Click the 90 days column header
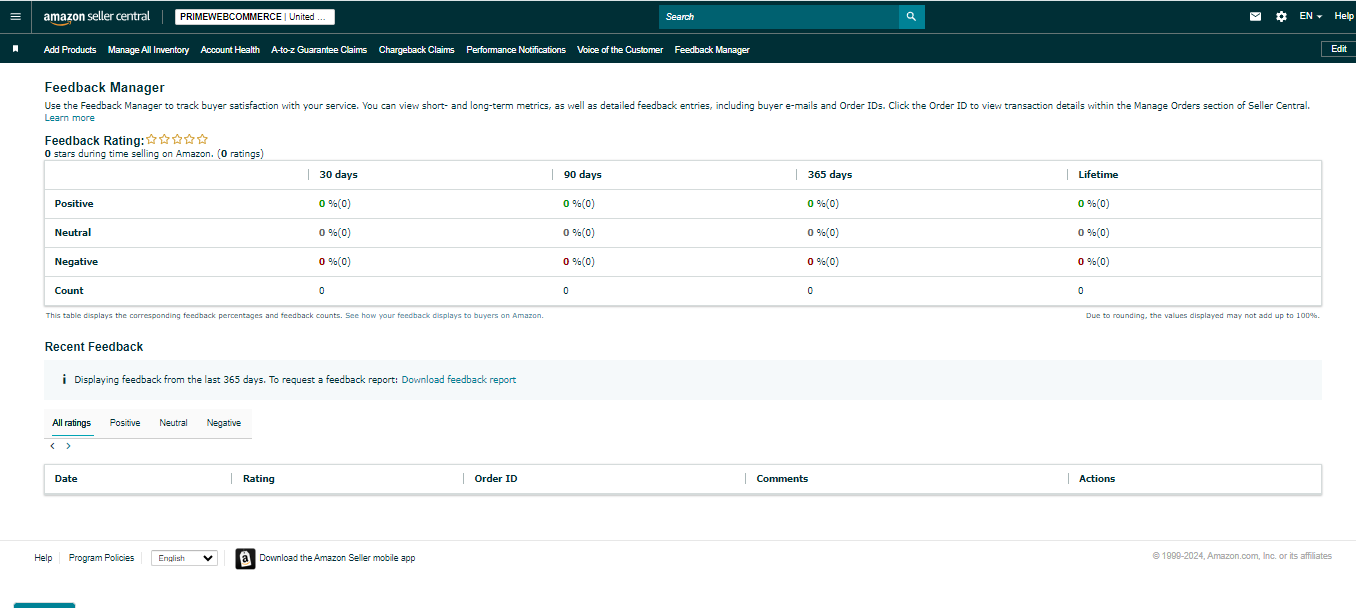 583,175
